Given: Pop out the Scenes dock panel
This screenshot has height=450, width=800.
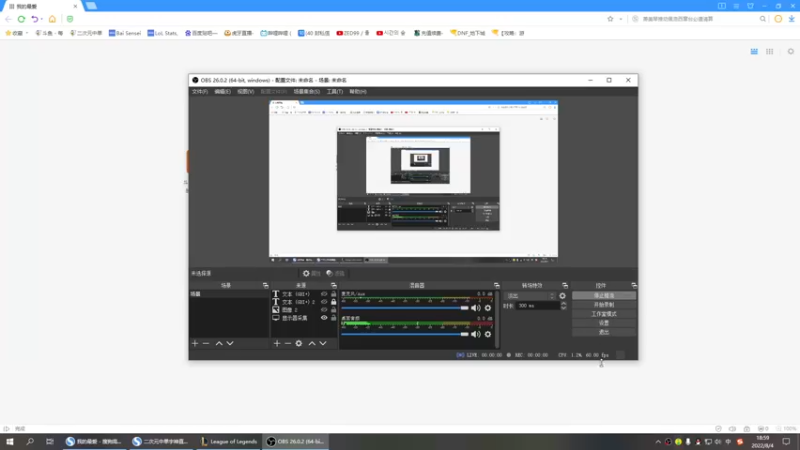Looking at the screenshot, I should point(265,285).
